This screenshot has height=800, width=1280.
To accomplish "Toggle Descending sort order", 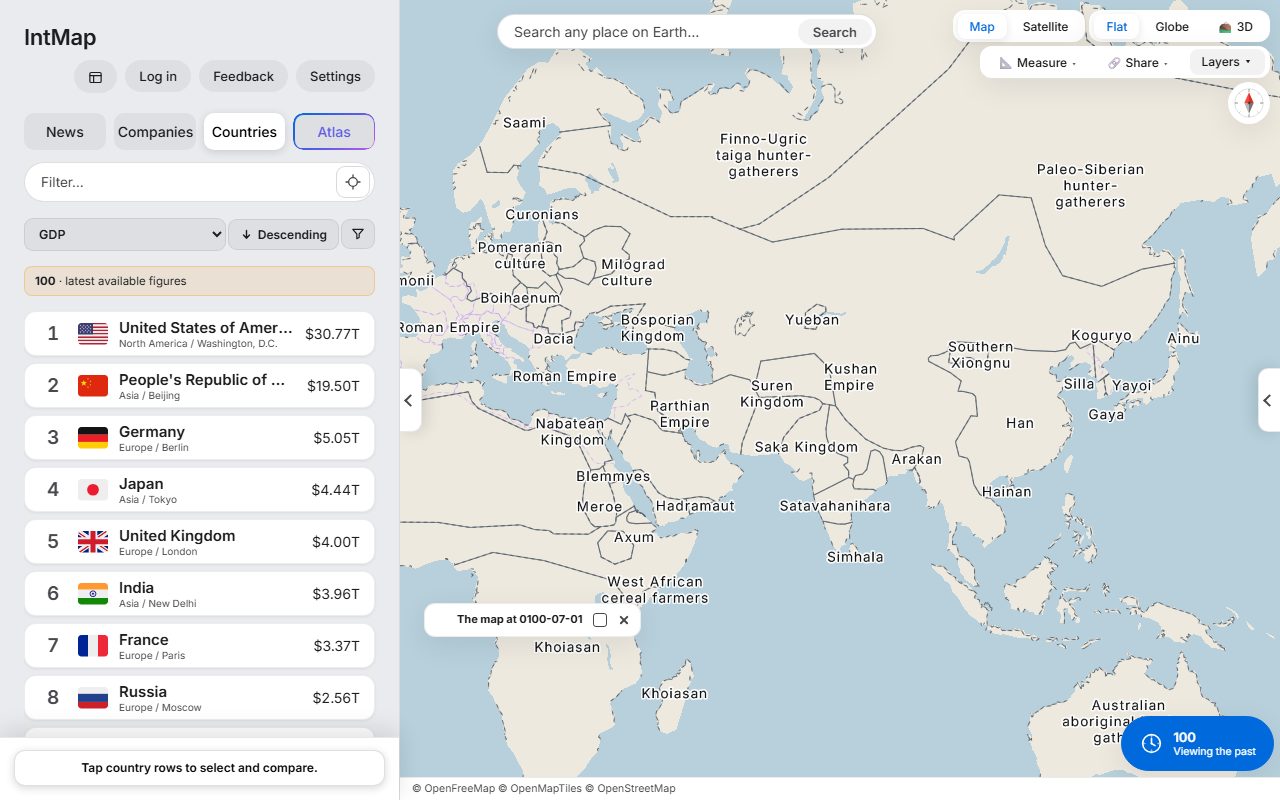I will [284, 234].
